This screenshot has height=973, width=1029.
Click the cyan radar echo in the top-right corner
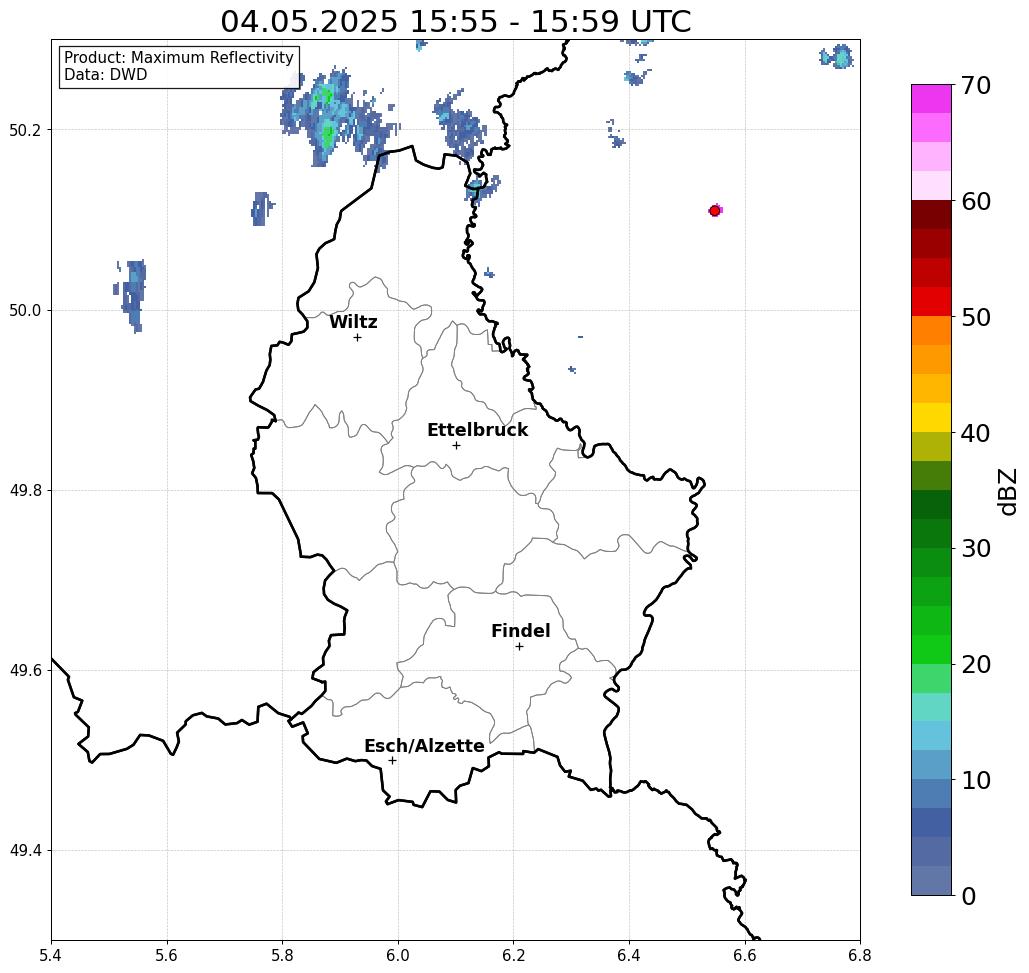pyautogui.click(x=837, y=57)
